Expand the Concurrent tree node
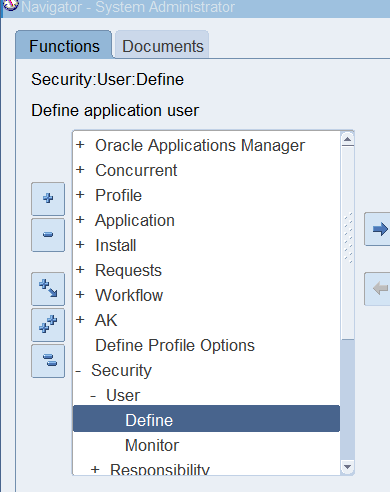The image size is (390, 492). pos(80,170)
